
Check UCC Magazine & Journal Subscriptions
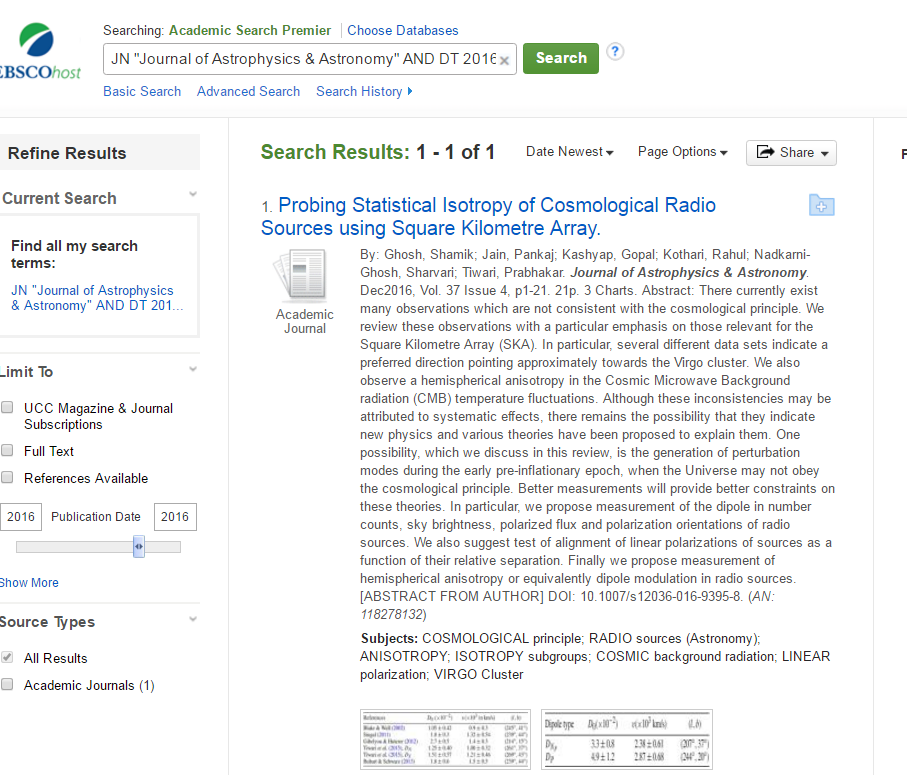click(x=8, y=407)
